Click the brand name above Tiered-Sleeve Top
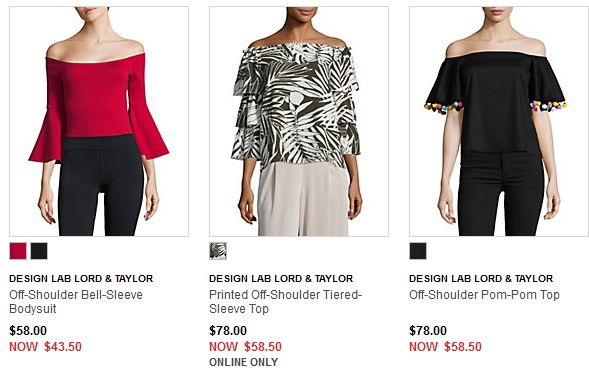The width and height of the screenshot is (589, 382). [281, 279]
